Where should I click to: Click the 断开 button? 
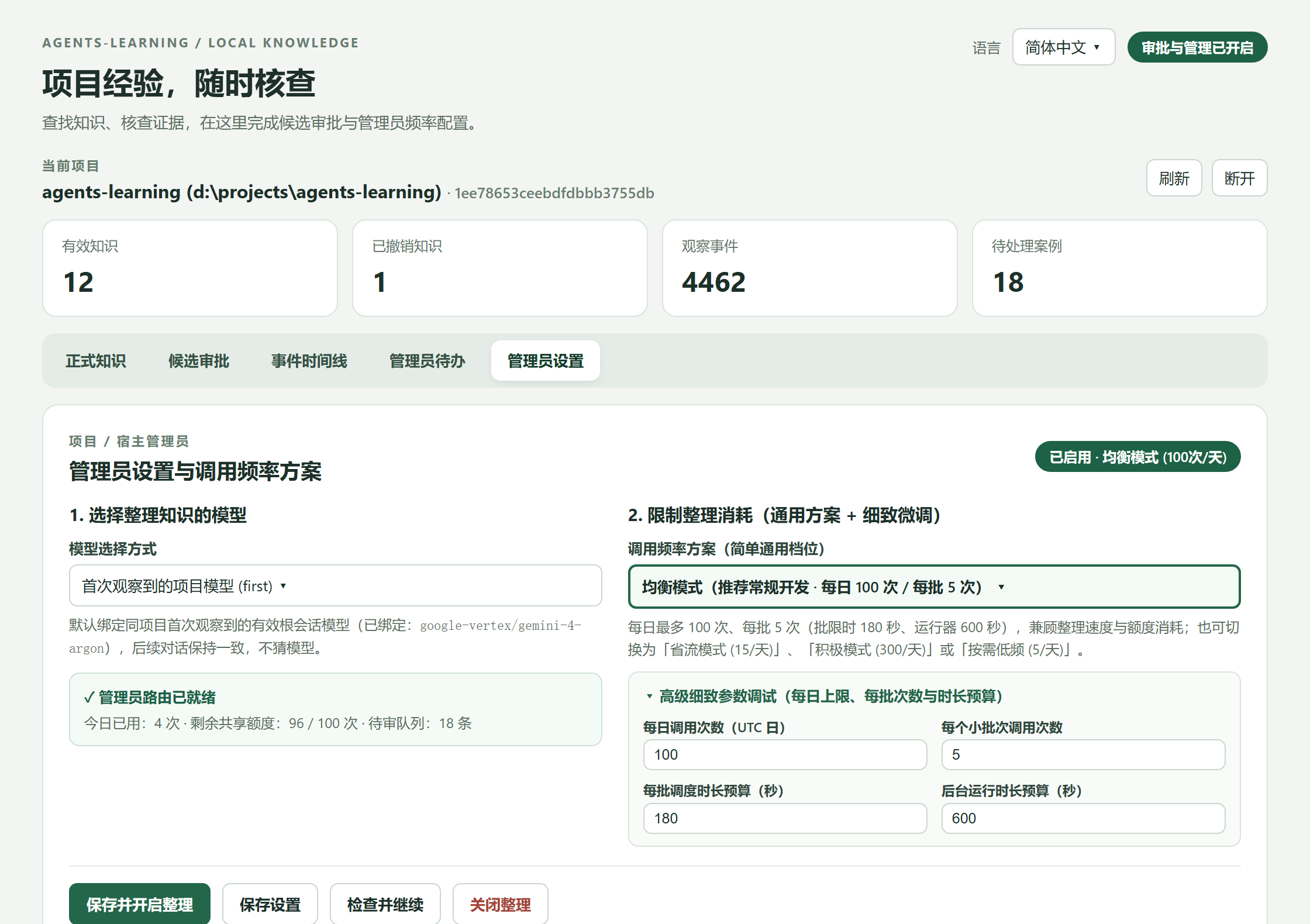pos(1239,178)
